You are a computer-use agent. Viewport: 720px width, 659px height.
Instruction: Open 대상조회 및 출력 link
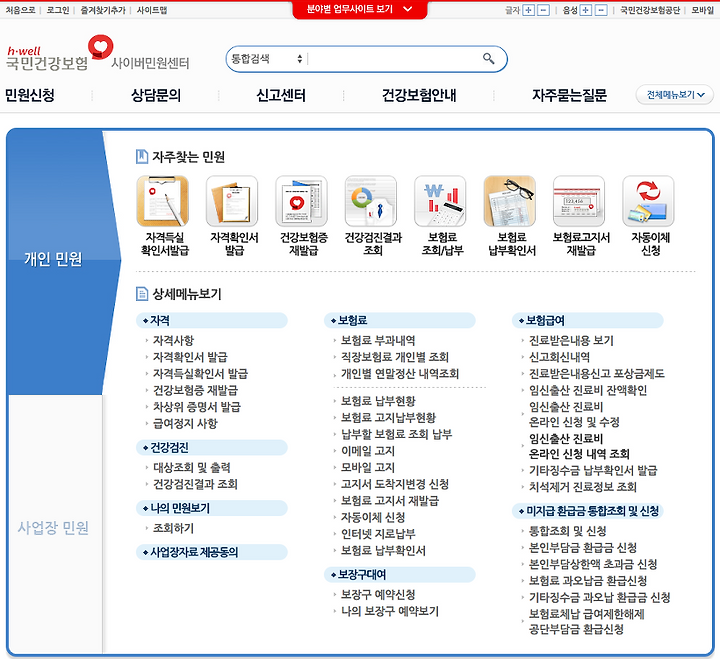click(x=192, y=467)
